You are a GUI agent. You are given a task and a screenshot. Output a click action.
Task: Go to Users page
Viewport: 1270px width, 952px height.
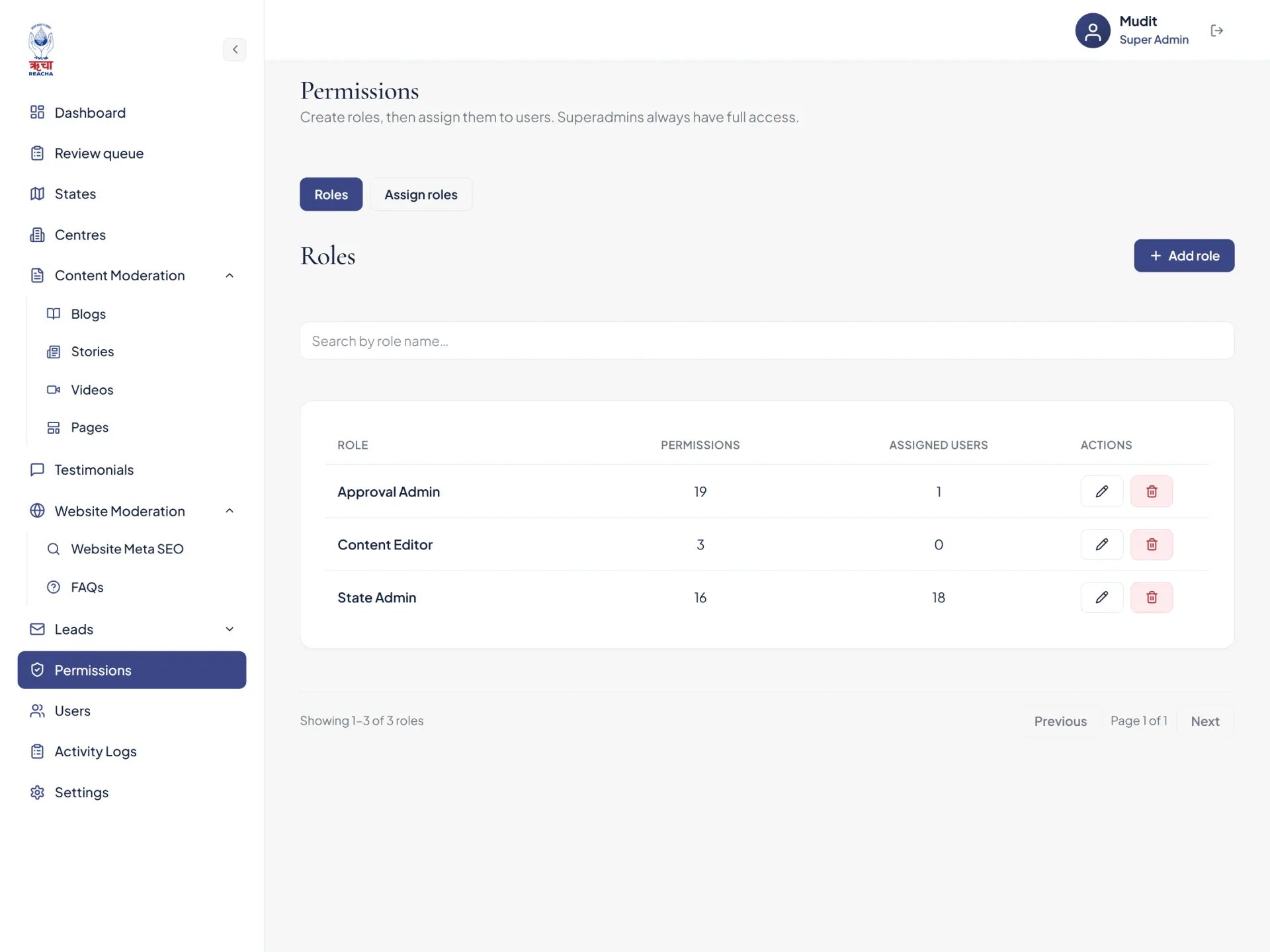click(x=132, y=711)
